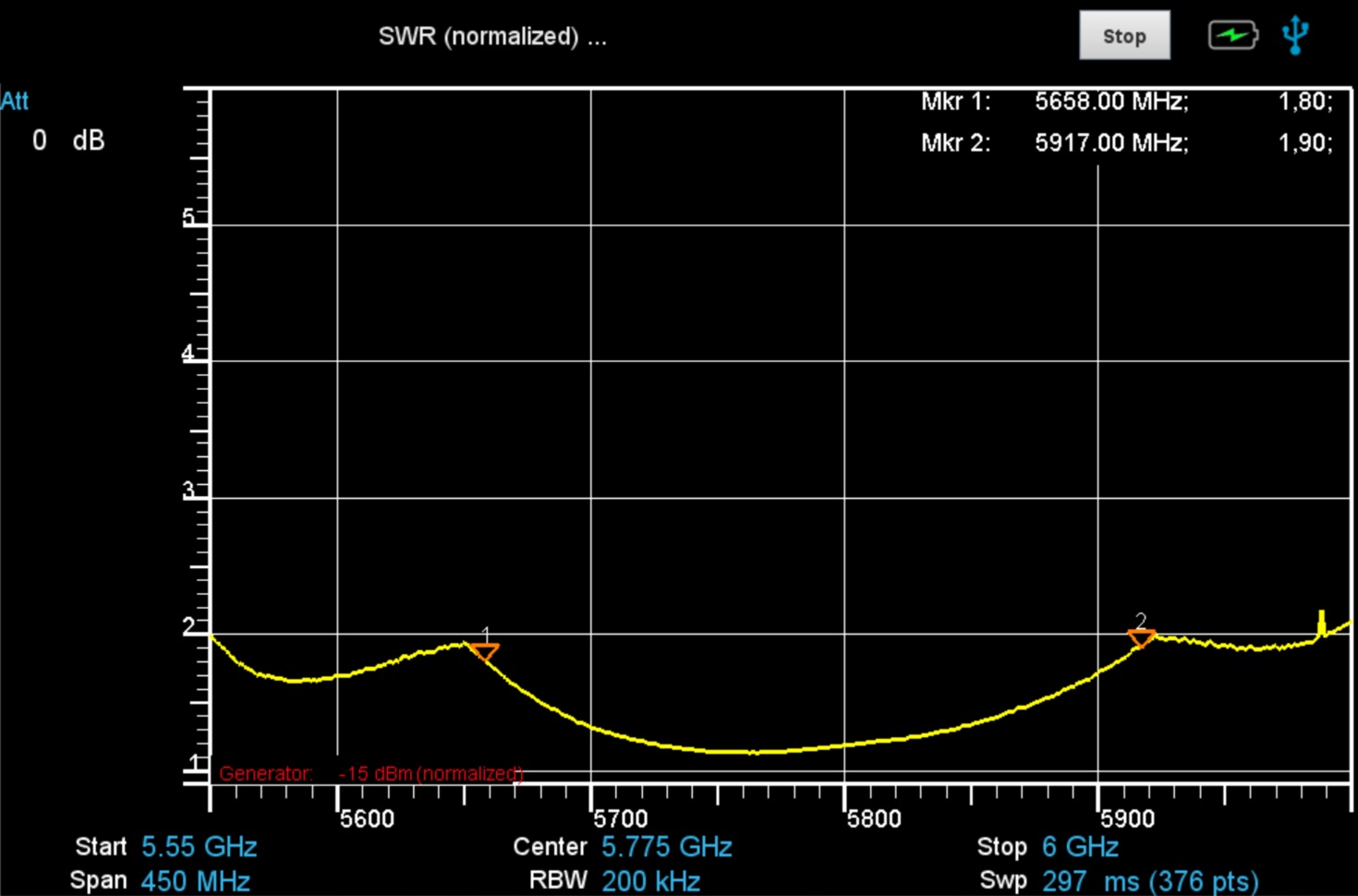Select the Mkr 1 SWR value 1,80
The image size is (1358, 896).
pyautogui.click(x=1303, y=102)
